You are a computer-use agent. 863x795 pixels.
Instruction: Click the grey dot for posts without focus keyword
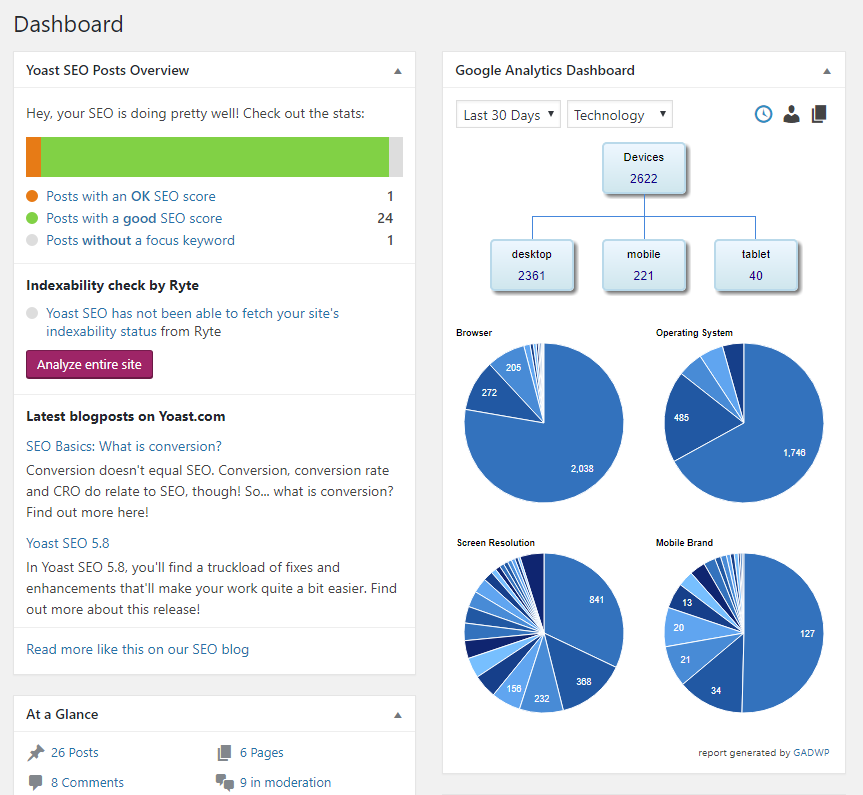pos(32,240)
